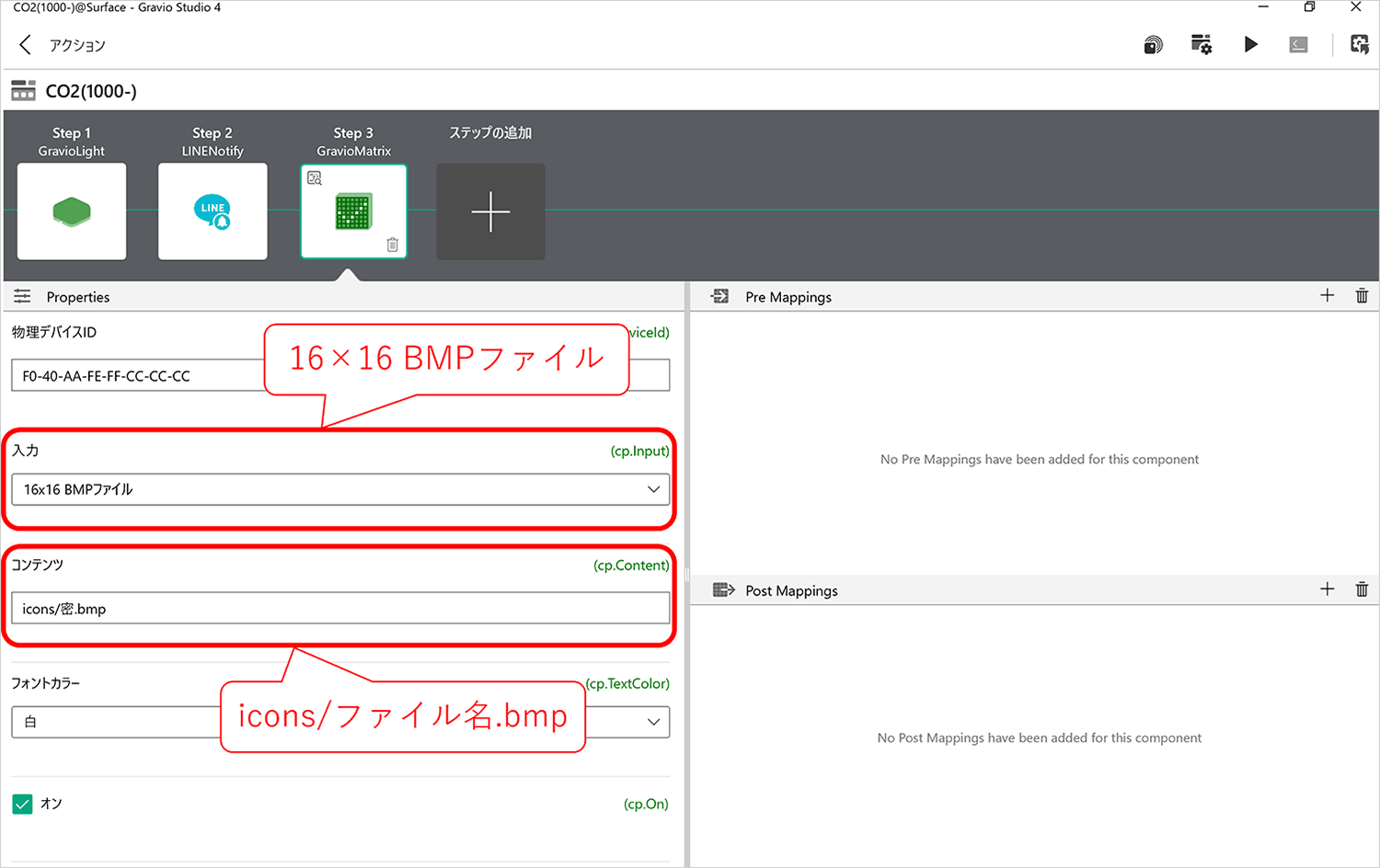The width and height of the screenshot is (1380, 868).
Task: Open the フォントカラー dropdown
Action: [x=340, y=722]
